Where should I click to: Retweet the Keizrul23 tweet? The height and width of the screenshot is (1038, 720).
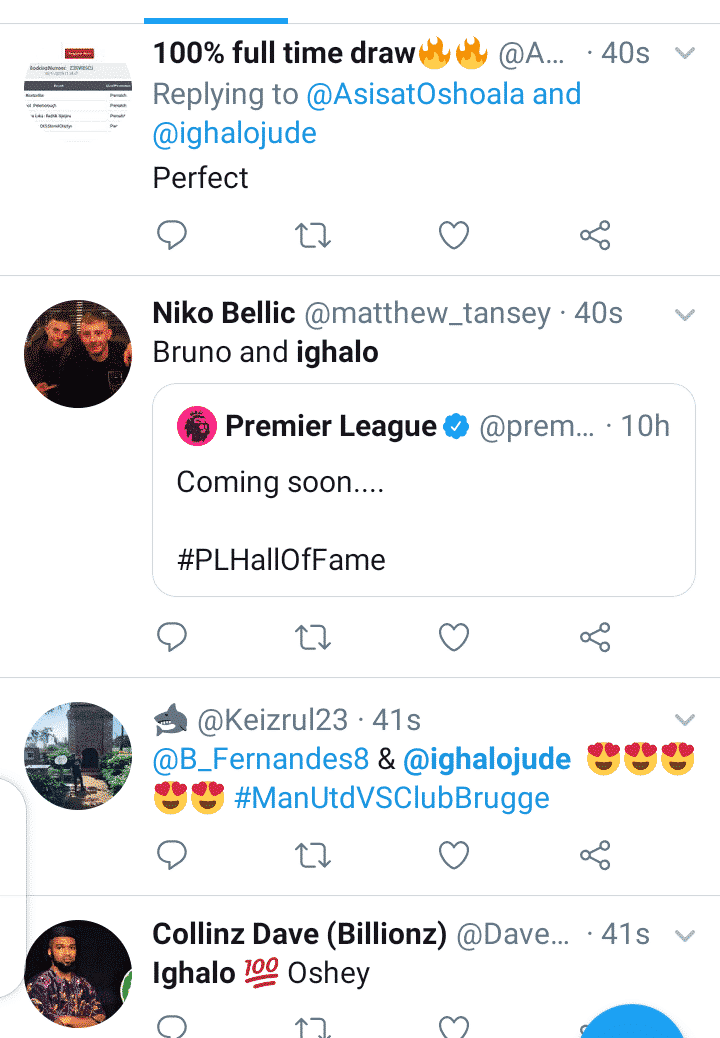tap(313, 854)
